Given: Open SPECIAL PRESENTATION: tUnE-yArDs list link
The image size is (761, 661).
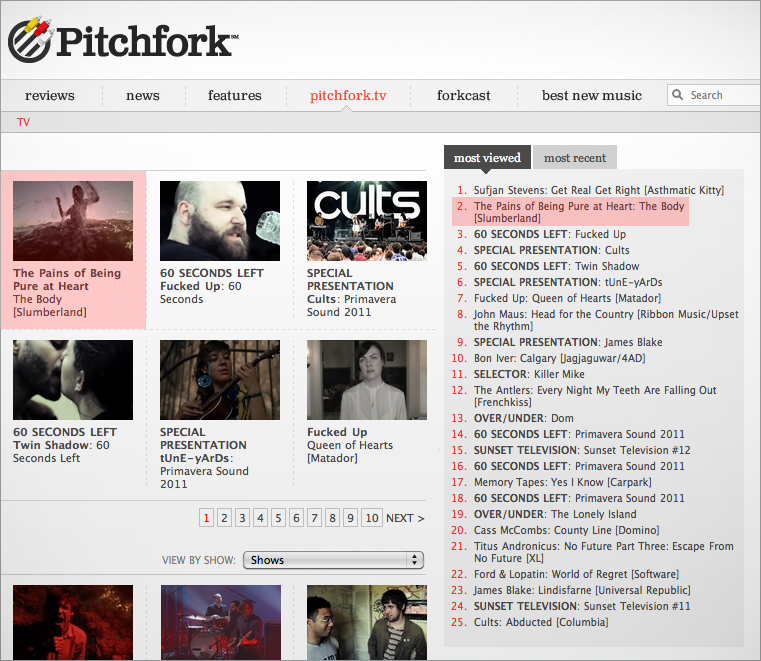Looking at the screenshot, I should 568,282.
